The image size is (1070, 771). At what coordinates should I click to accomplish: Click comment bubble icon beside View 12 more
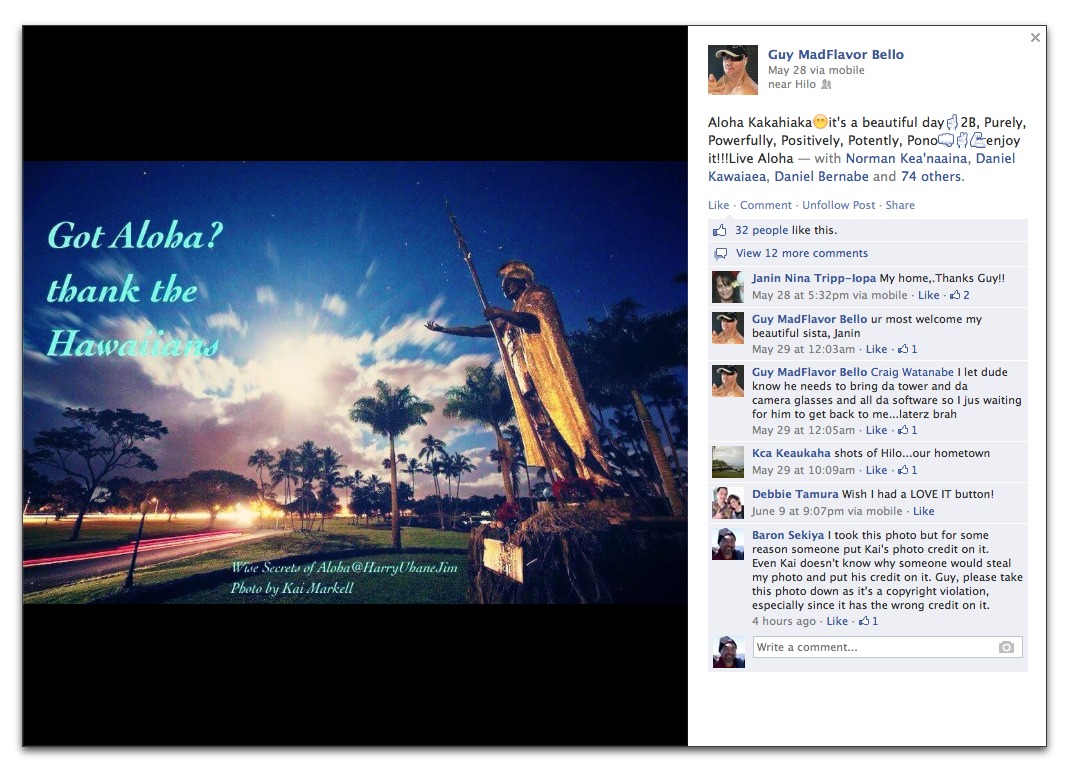pos(720,254)
